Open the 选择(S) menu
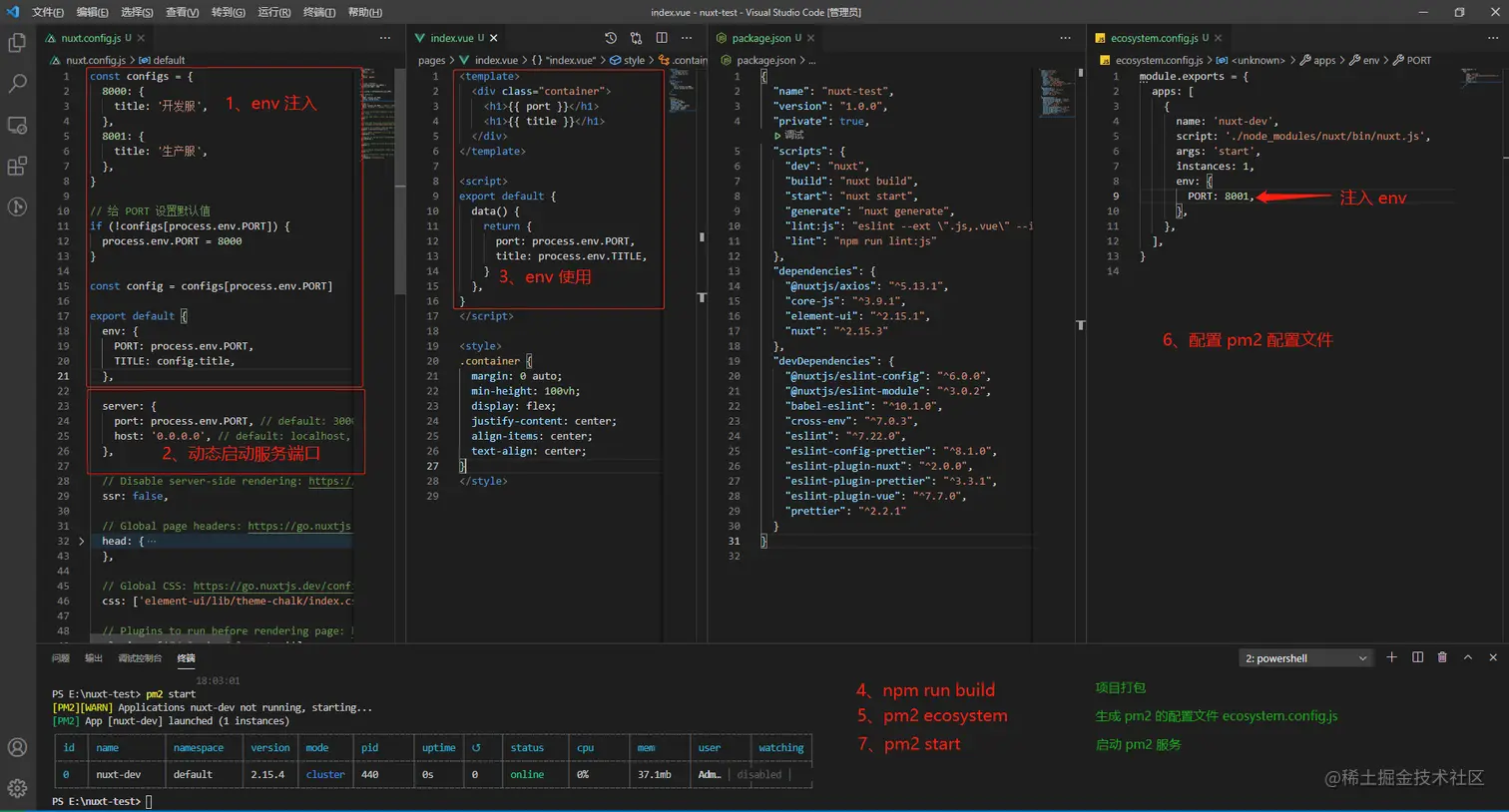Image resolution: width=1509 pixels, height=812 pixels. coord(137,12)
